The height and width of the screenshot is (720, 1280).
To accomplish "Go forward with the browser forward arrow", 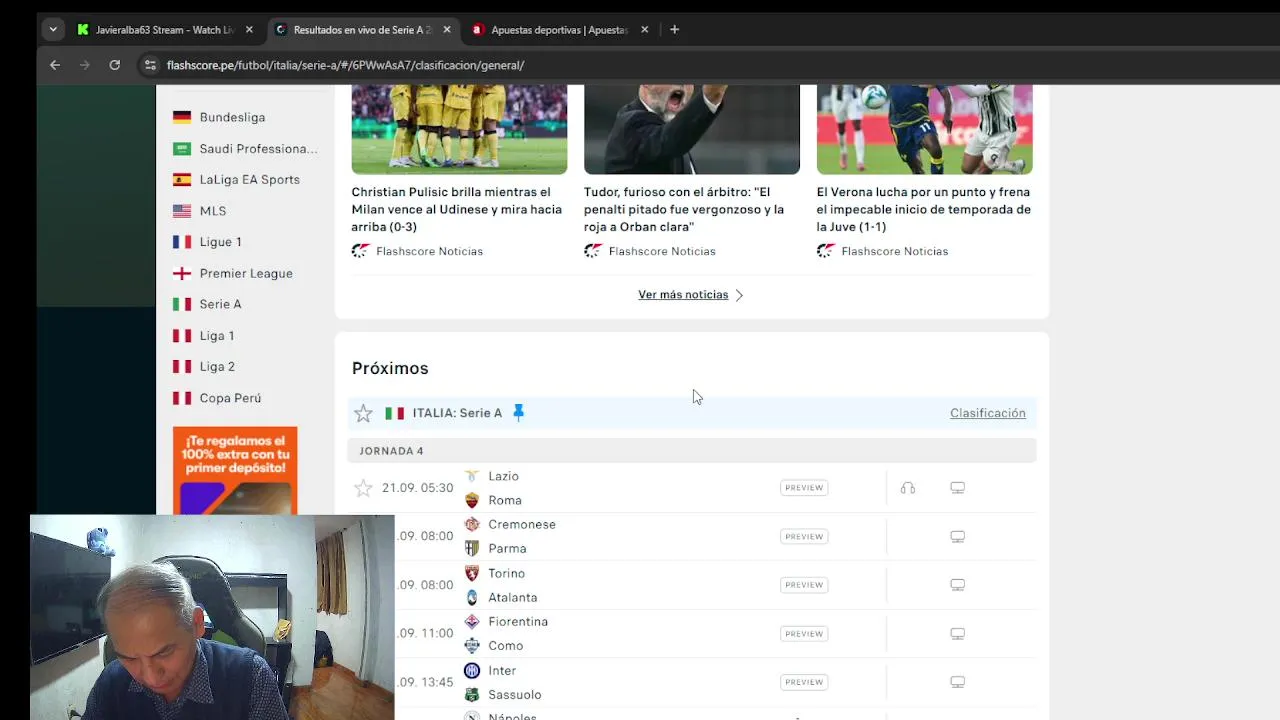I will click(85, 65).
